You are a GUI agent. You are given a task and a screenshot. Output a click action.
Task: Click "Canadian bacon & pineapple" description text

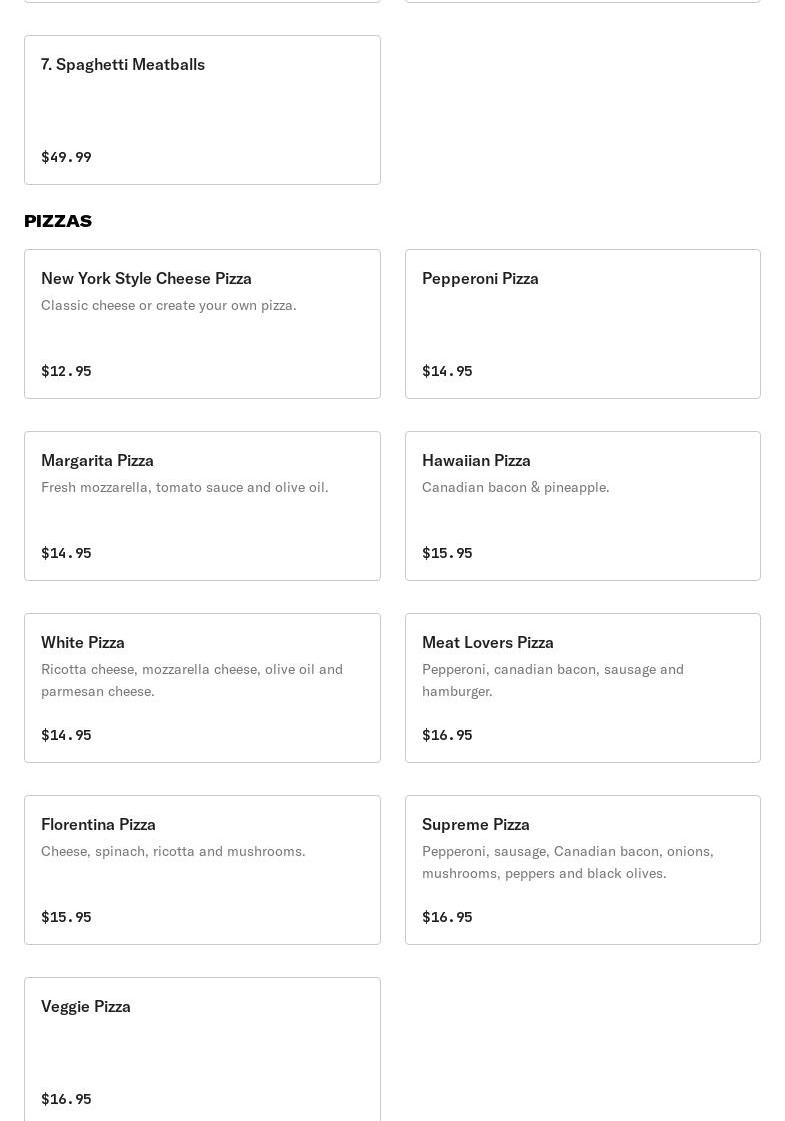click(515, 487)
